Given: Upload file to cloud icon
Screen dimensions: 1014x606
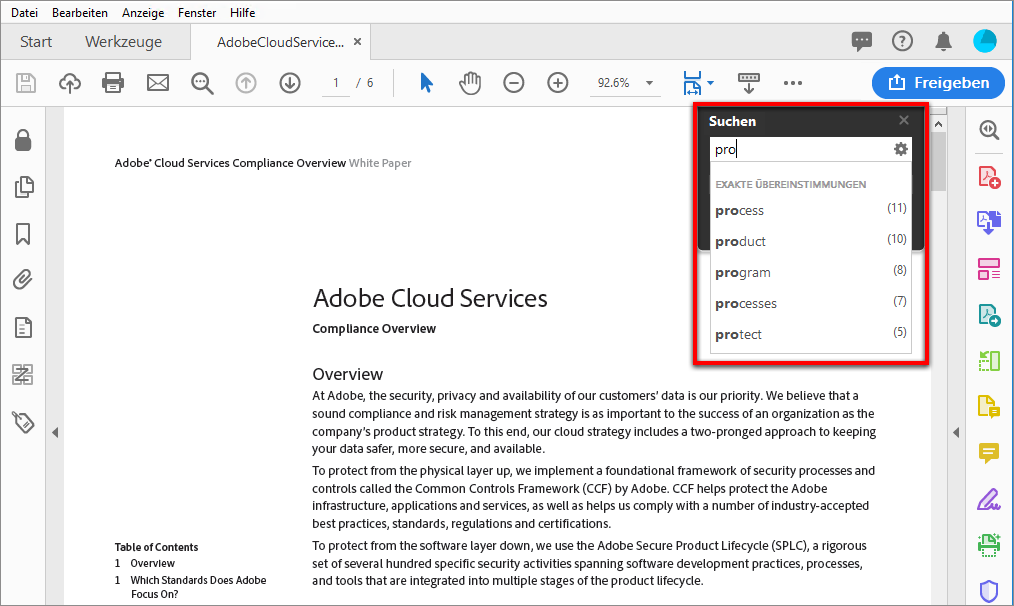Looking at the screenshot, I should [70, 83].
